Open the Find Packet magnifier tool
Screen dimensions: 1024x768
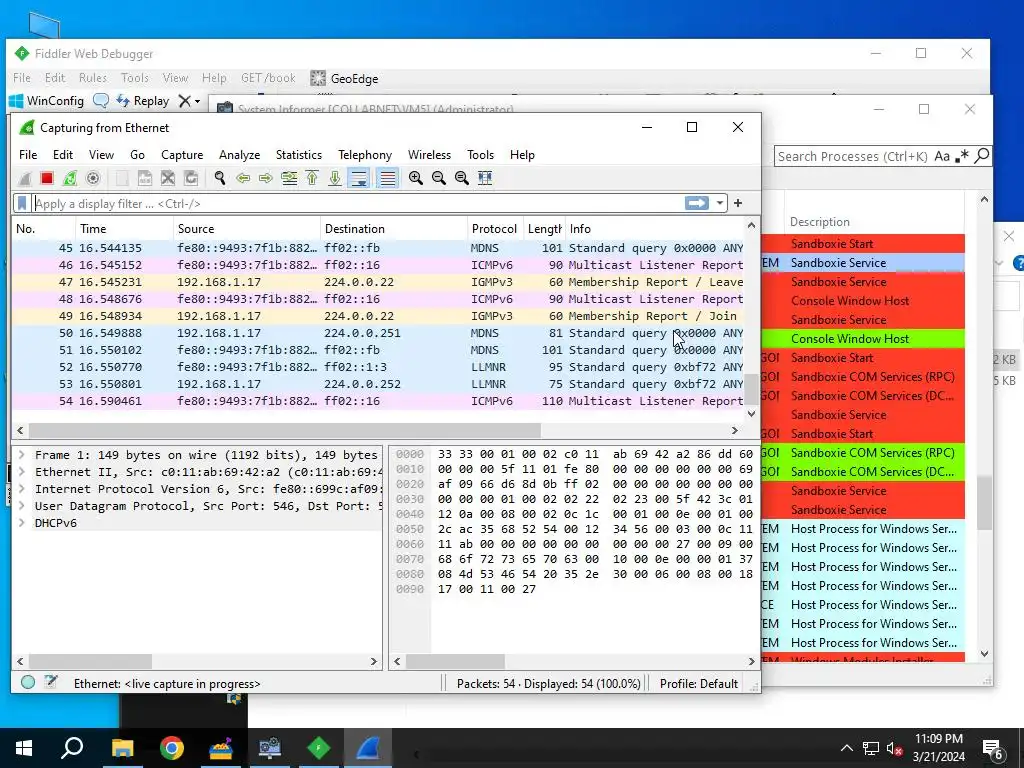tap(220, 178)
